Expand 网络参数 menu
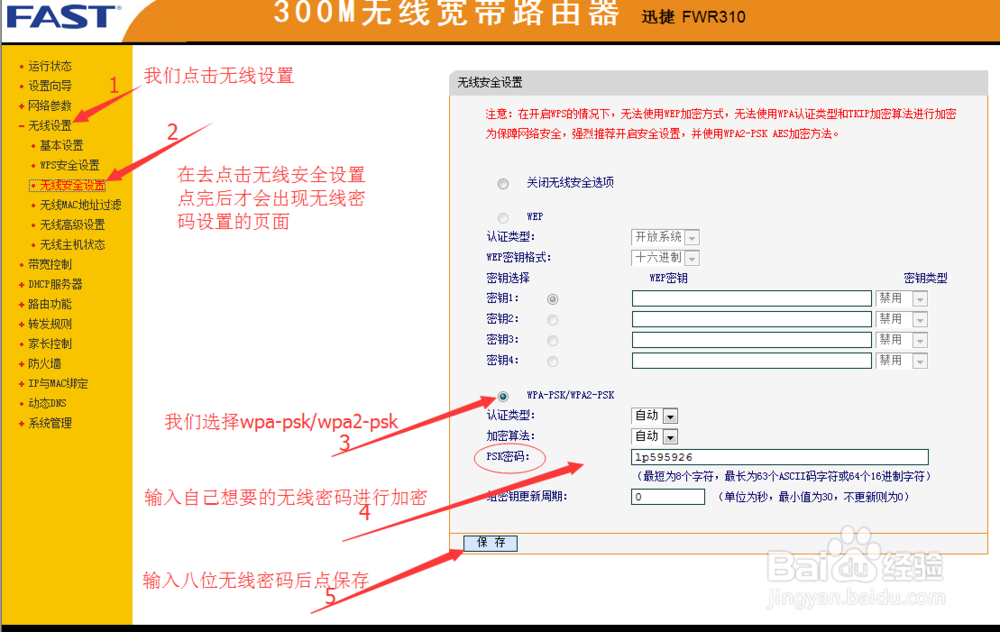Image resolution: width=1000 pixels, height=632 pixels. point(50,105)
